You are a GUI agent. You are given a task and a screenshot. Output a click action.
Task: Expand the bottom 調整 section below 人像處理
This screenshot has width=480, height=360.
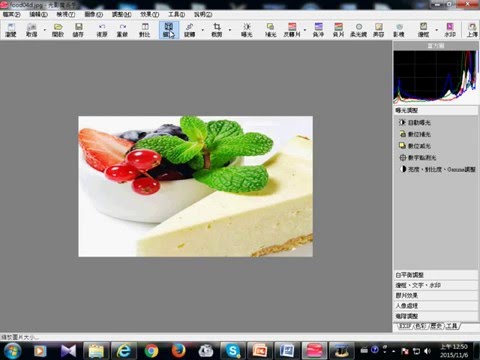pos(436,316)
